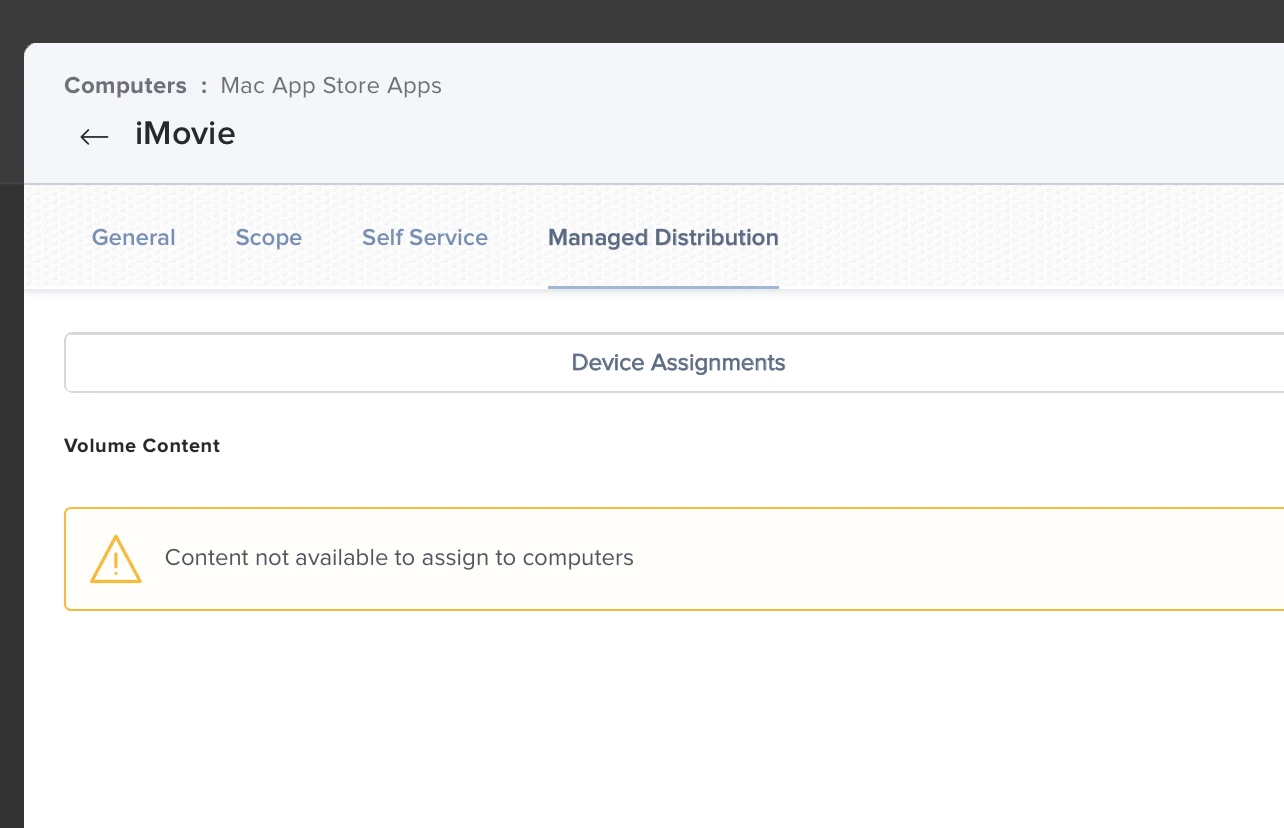The width and height of the screenshot is (1284, 828).
Task: Select the Self Service tab
Action: [x=424, y=238]
